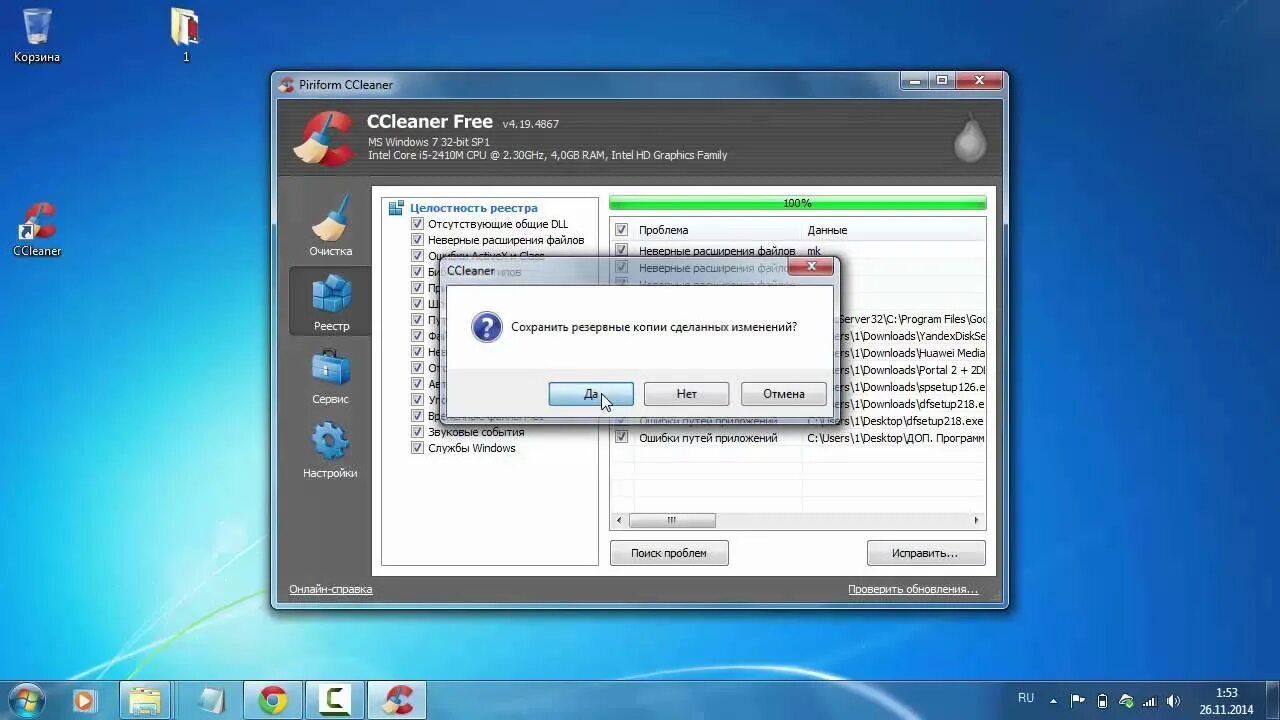
Task: Open the network signal tray icon
Action: coord(1150,701)
